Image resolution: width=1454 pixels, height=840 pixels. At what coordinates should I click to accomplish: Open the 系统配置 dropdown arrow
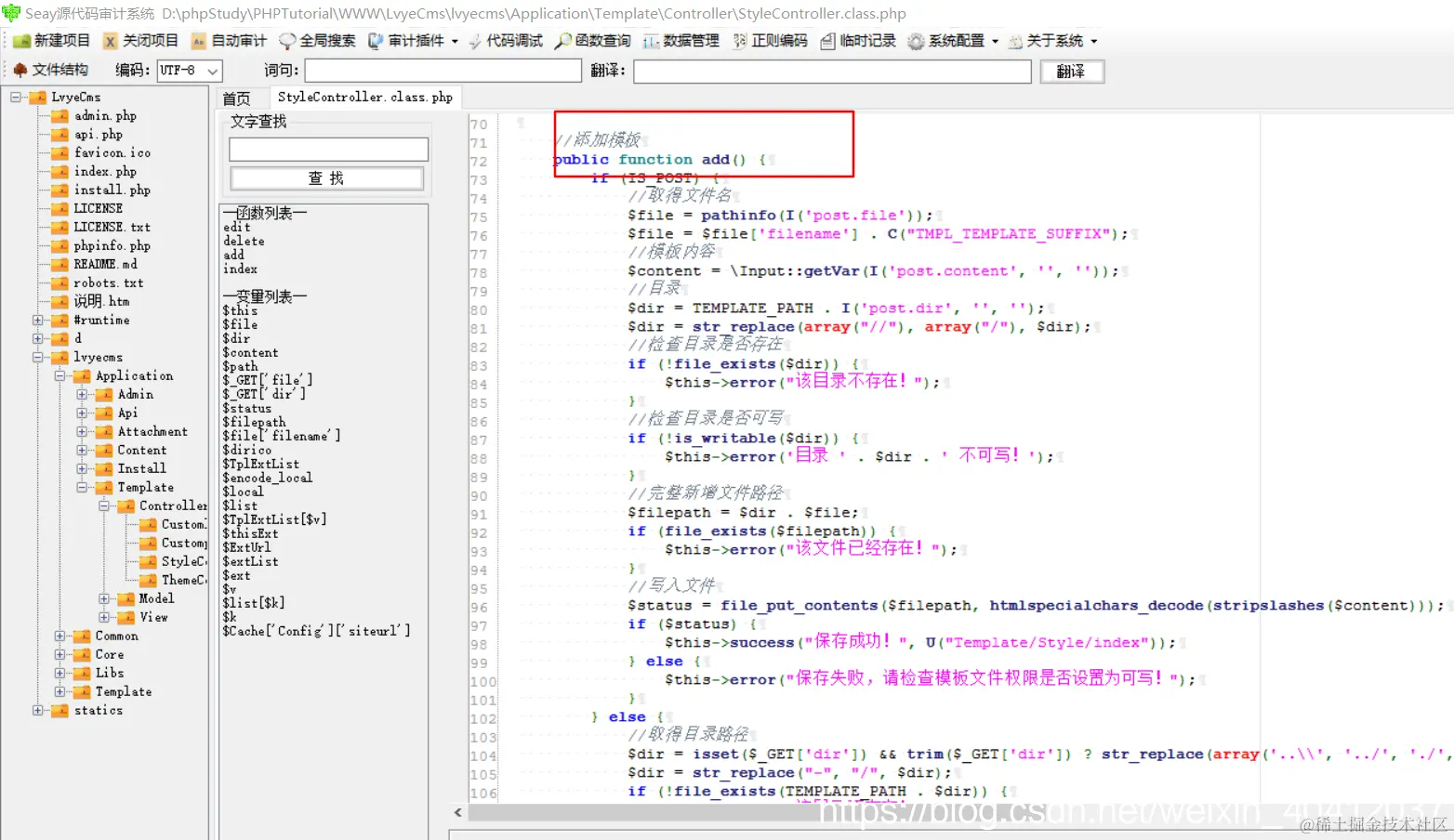(x=995, y=41)
